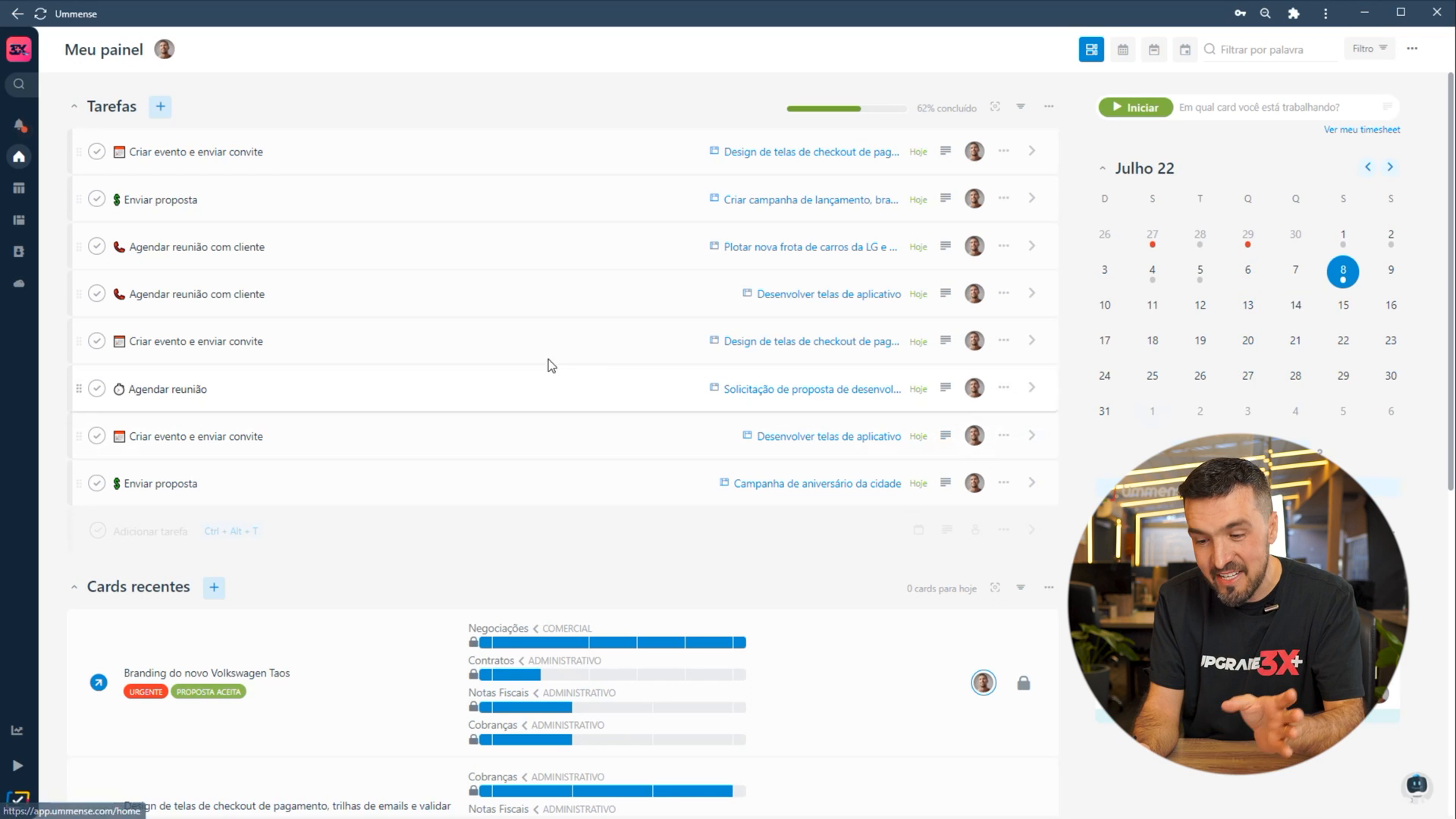Open browser extensions puzzle icon
The image size is (1456, 819).
coord(1294,14)
